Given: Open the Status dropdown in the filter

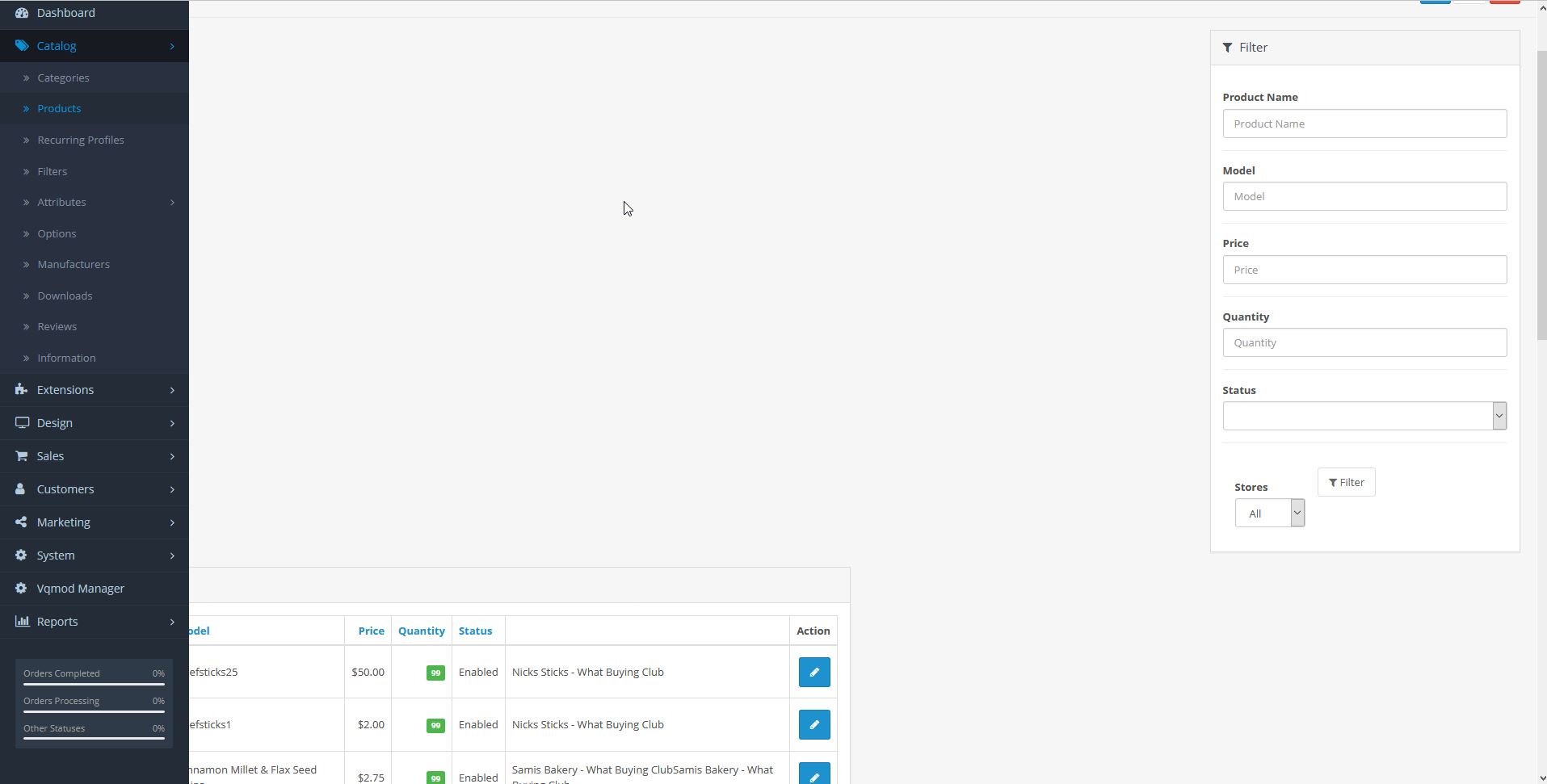Looking at the screenshot, I should (x=1364, y=416).
